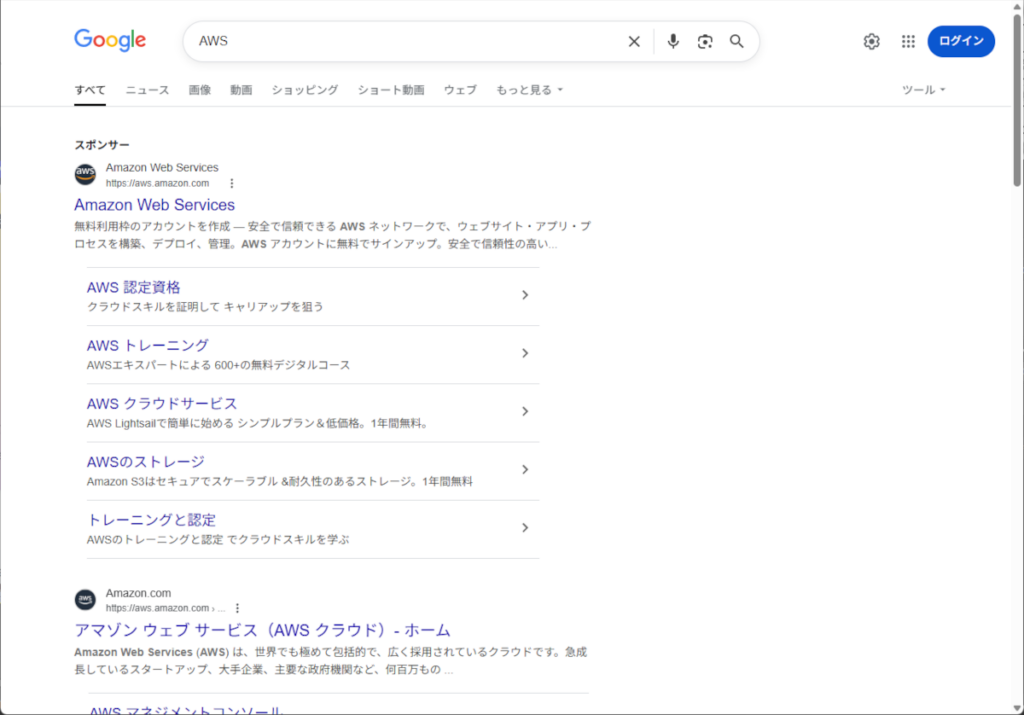Image resolution: width=1024 pixels, height=715 pixels.
Task: Open the ショッピング tab
Action: (x=305, y=90)
